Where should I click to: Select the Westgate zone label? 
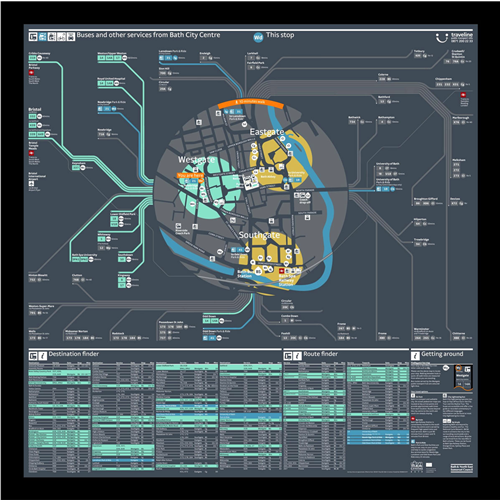[x=196, y=160]
